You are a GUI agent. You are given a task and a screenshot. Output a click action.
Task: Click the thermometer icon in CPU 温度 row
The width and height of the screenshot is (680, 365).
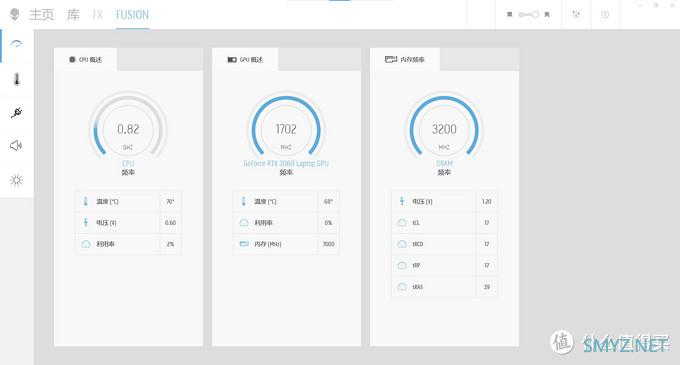tap(86, 201)
